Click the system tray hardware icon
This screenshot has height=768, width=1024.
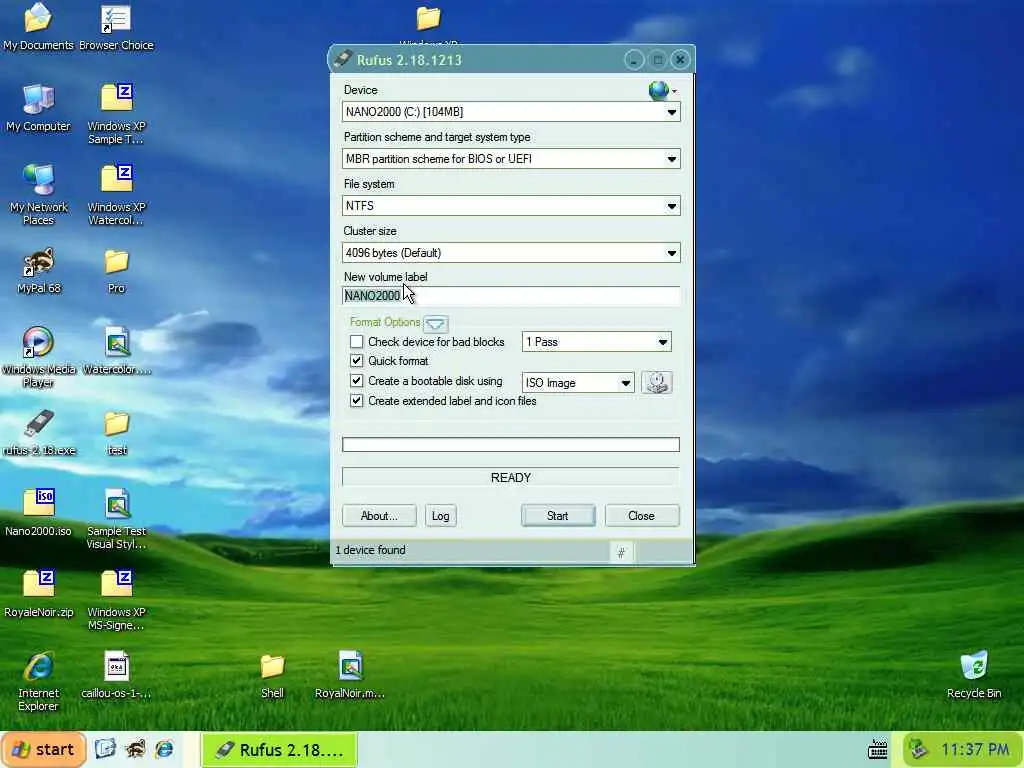click(x=919, y=749)
